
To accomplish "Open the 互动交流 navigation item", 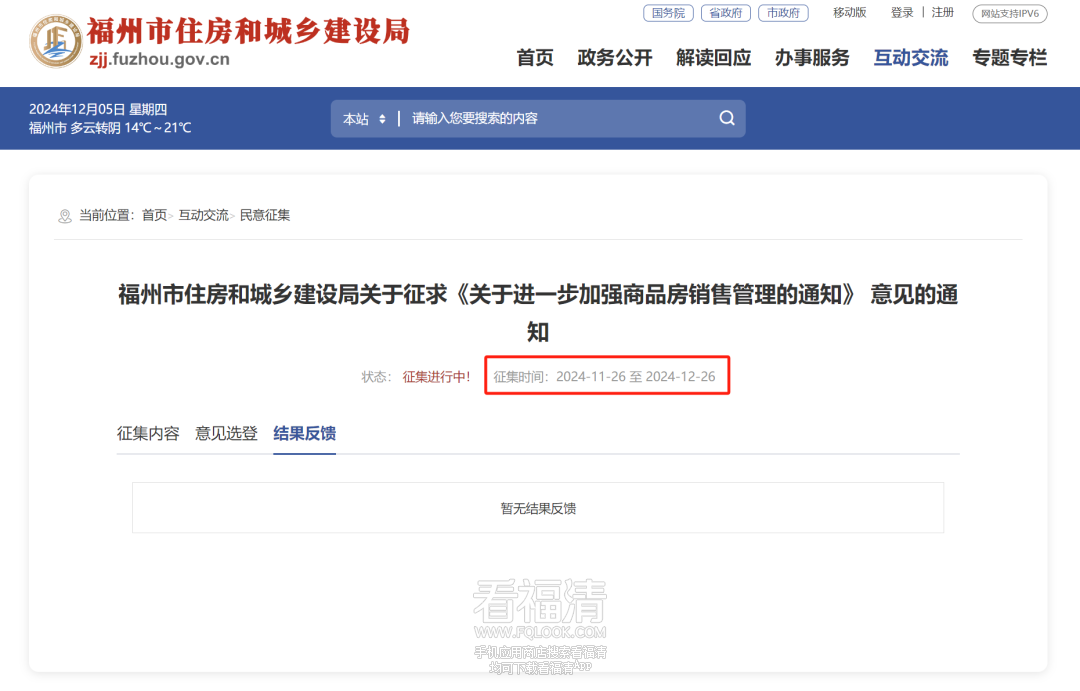I will [911, 58].
